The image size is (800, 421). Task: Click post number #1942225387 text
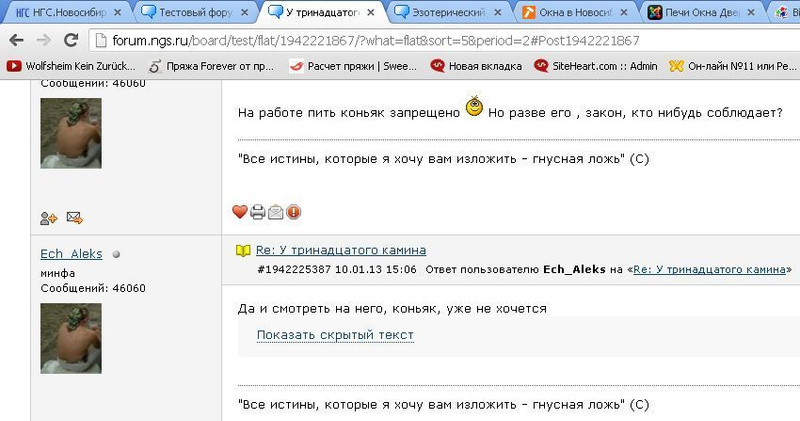click(x=294, y=269)
